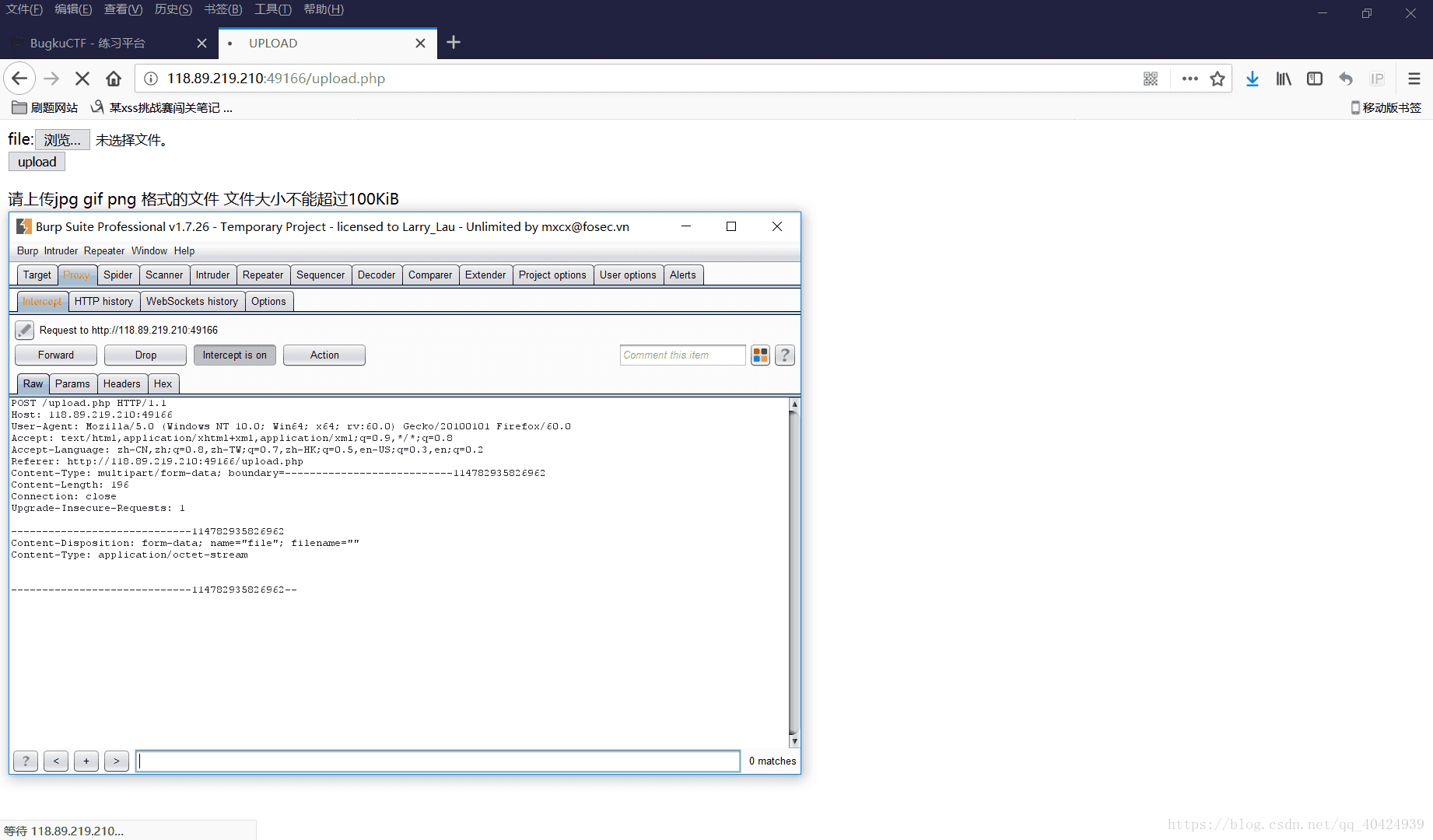Close the BugkuCTF tab
The image size is (1433, 840).
[201, 44]
